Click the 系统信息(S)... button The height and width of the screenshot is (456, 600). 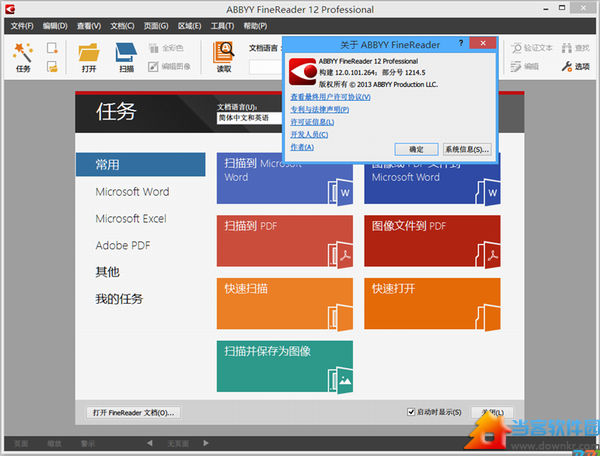467,149
